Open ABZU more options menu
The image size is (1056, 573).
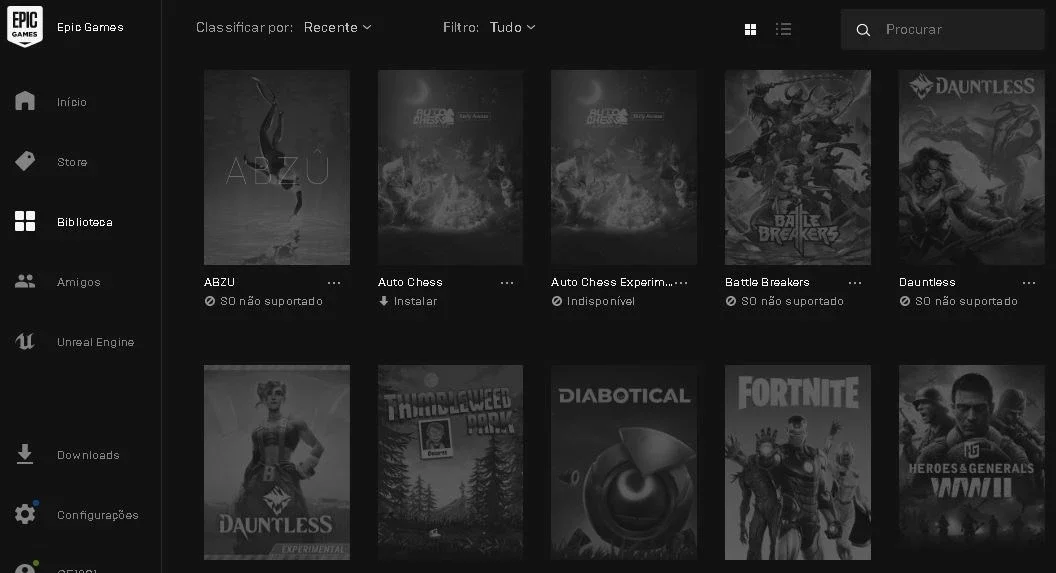[334, 283]
